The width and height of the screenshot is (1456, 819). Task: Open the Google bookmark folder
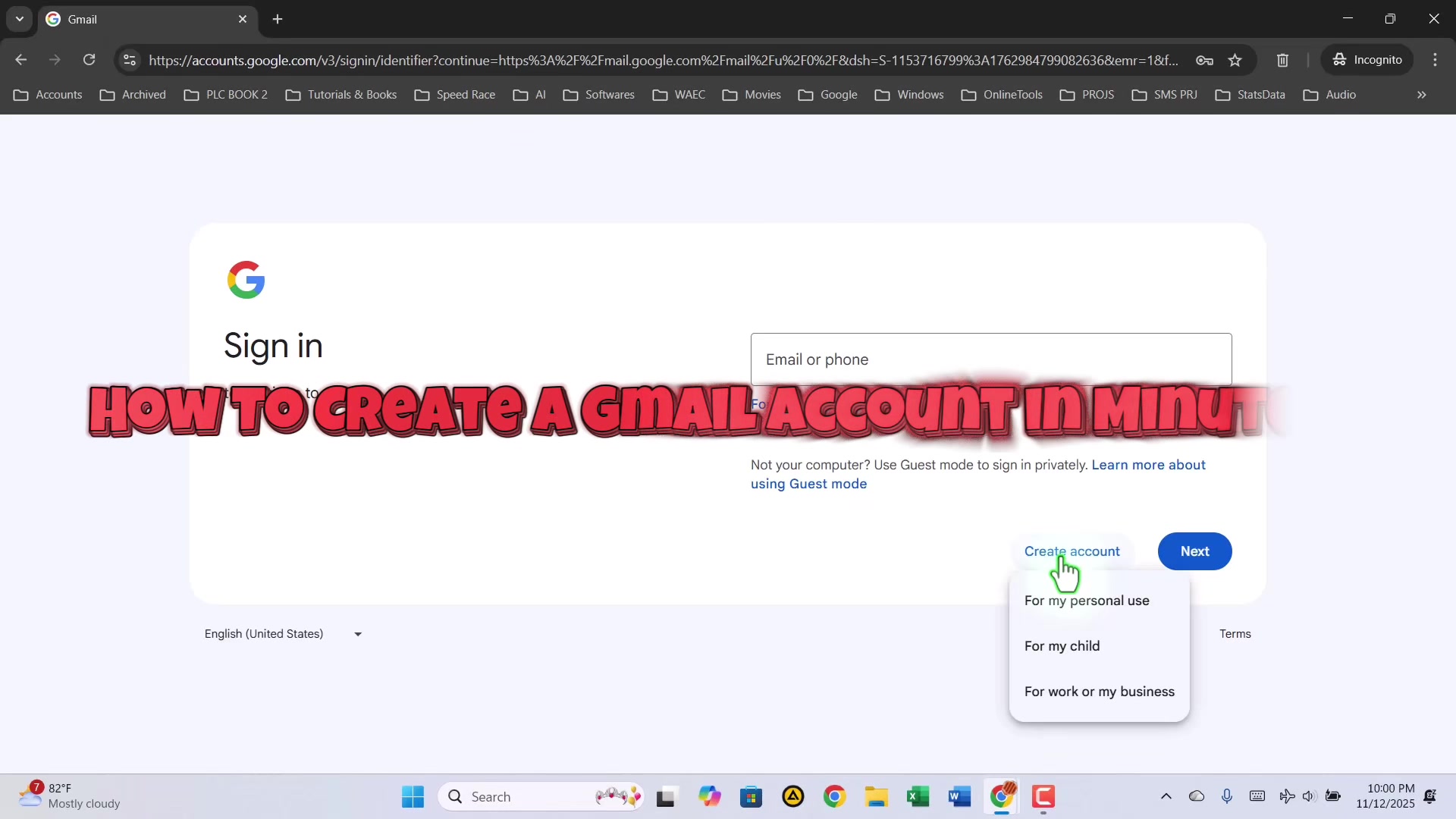[828, 95]
